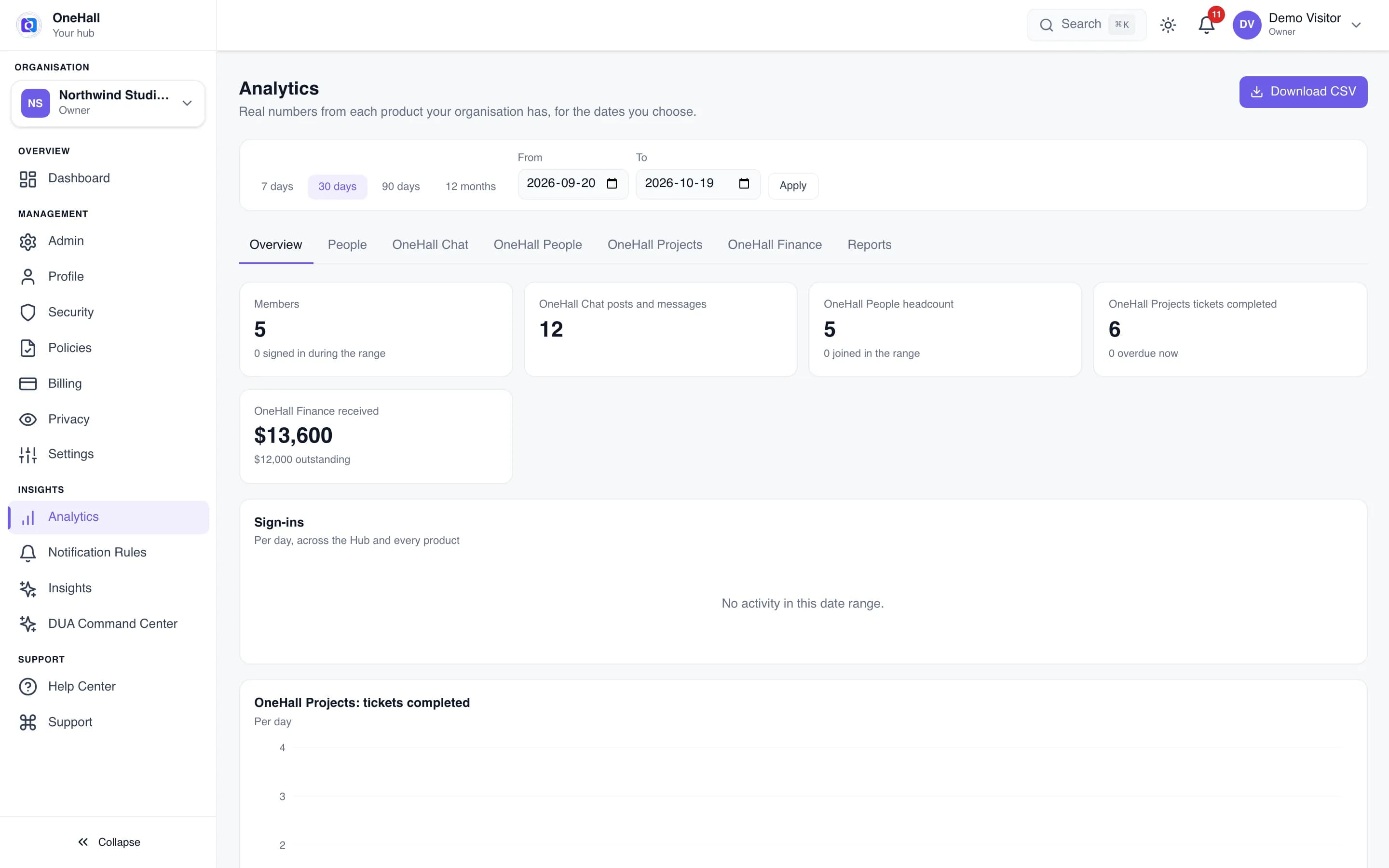This screenshot has width=1389, height=868.
Task: Open the Demo Visitor account menu chevron
Action: point(1356,25)
